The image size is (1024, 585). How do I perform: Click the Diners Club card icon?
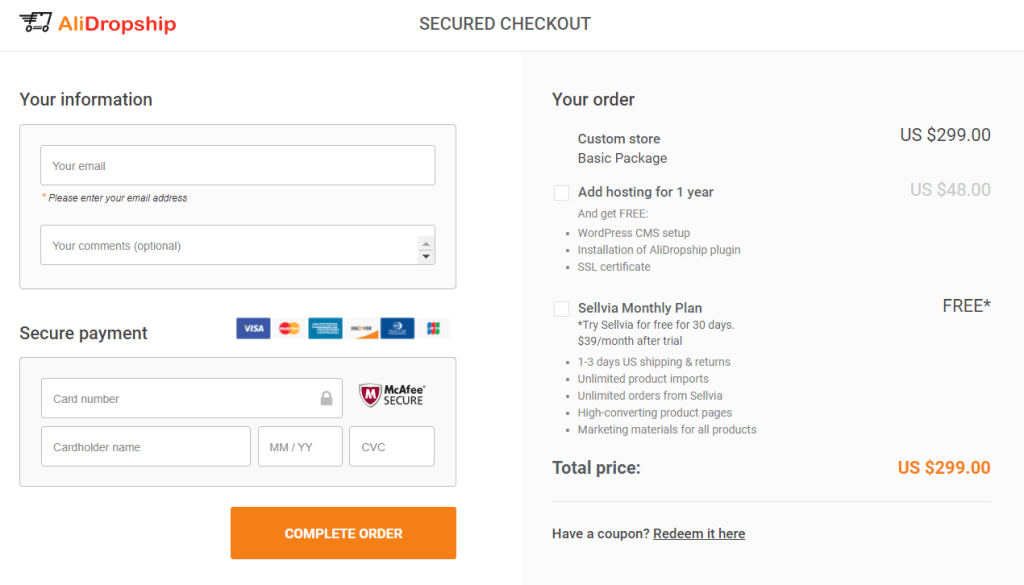click(x=397, y=328)
